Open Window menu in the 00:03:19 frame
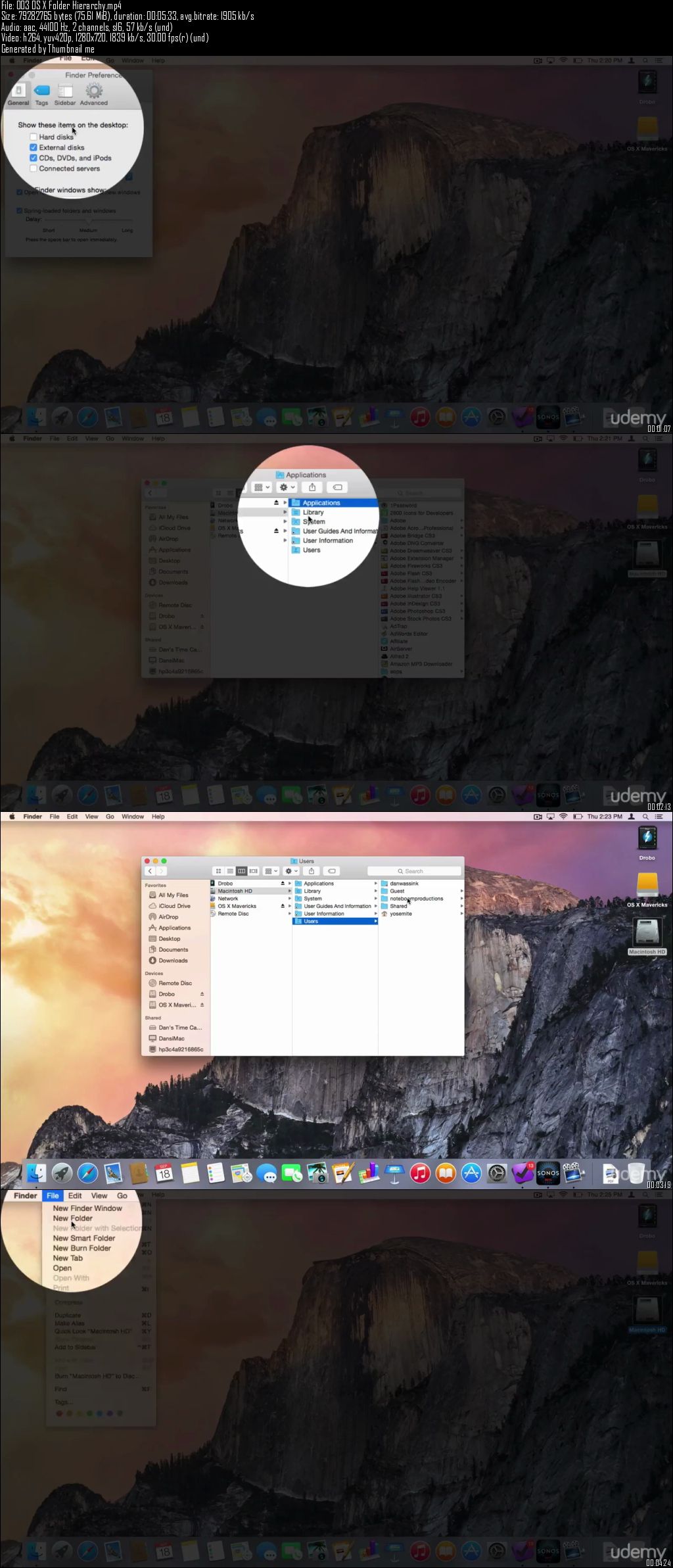This screenshot has height=1568, width=673. [133, 817]
